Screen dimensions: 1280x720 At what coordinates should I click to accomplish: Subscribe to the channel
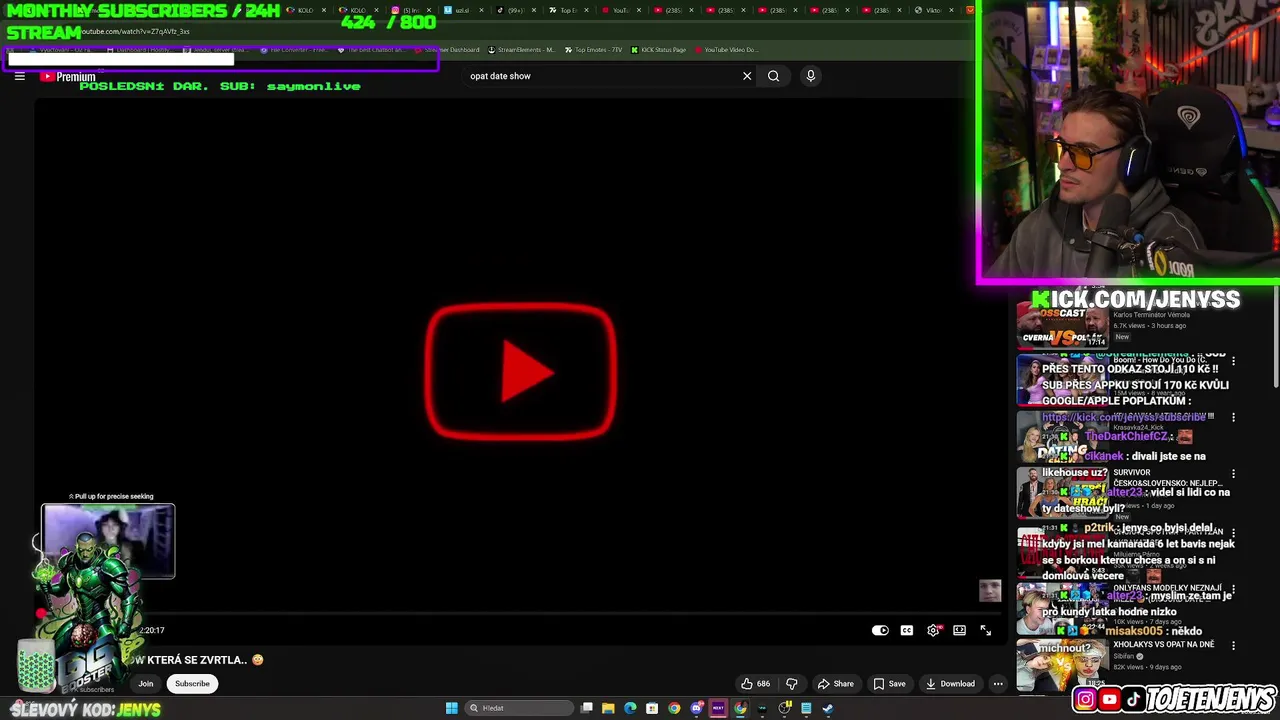(x=192, y=684)
